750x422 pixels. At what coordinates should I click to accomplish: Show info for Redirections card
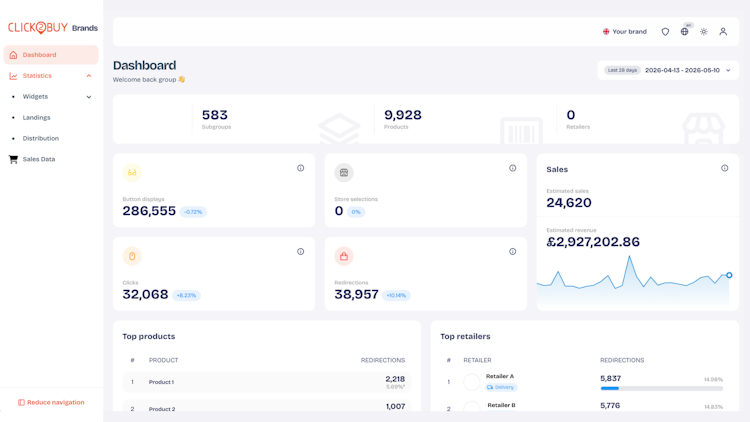512,252
